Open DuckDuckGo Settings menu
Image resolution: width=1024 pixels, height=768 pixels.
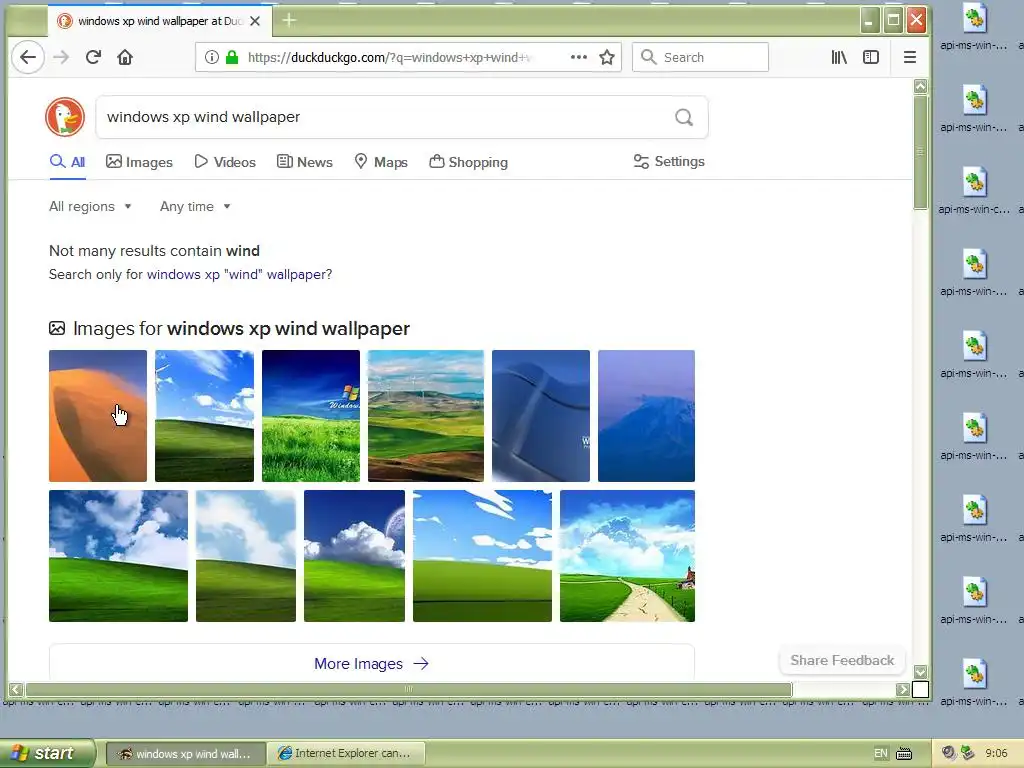tap(669, 161)
